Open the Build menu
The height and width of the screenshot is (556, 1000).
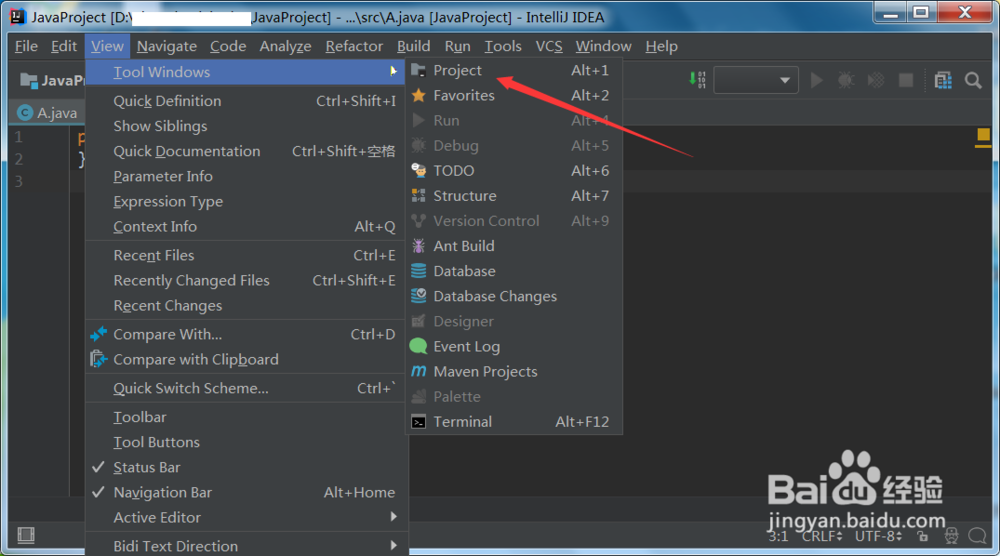413,46
